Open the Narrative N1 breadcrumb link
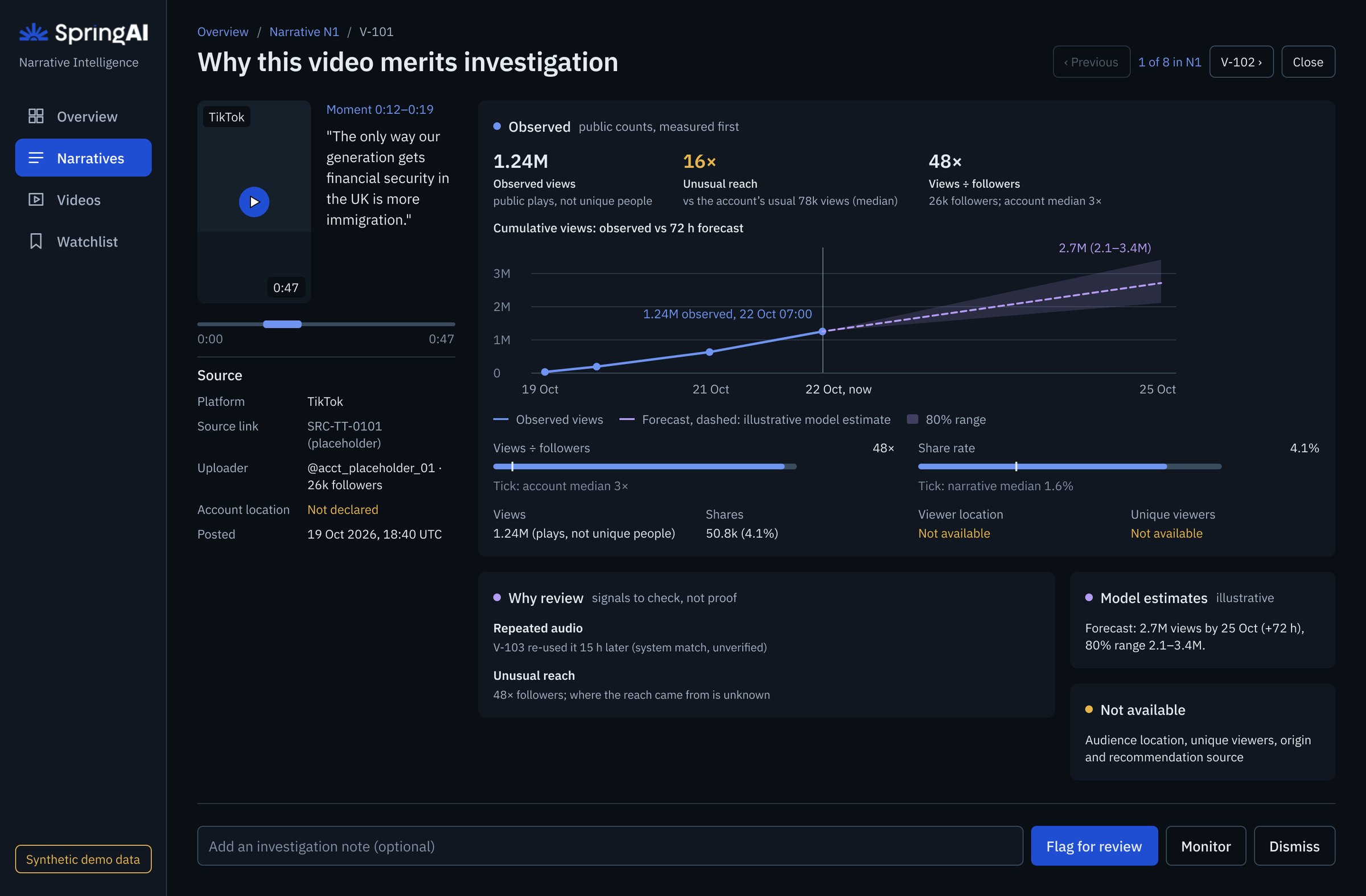The image size is (1366, 896). tap(304, 31)
